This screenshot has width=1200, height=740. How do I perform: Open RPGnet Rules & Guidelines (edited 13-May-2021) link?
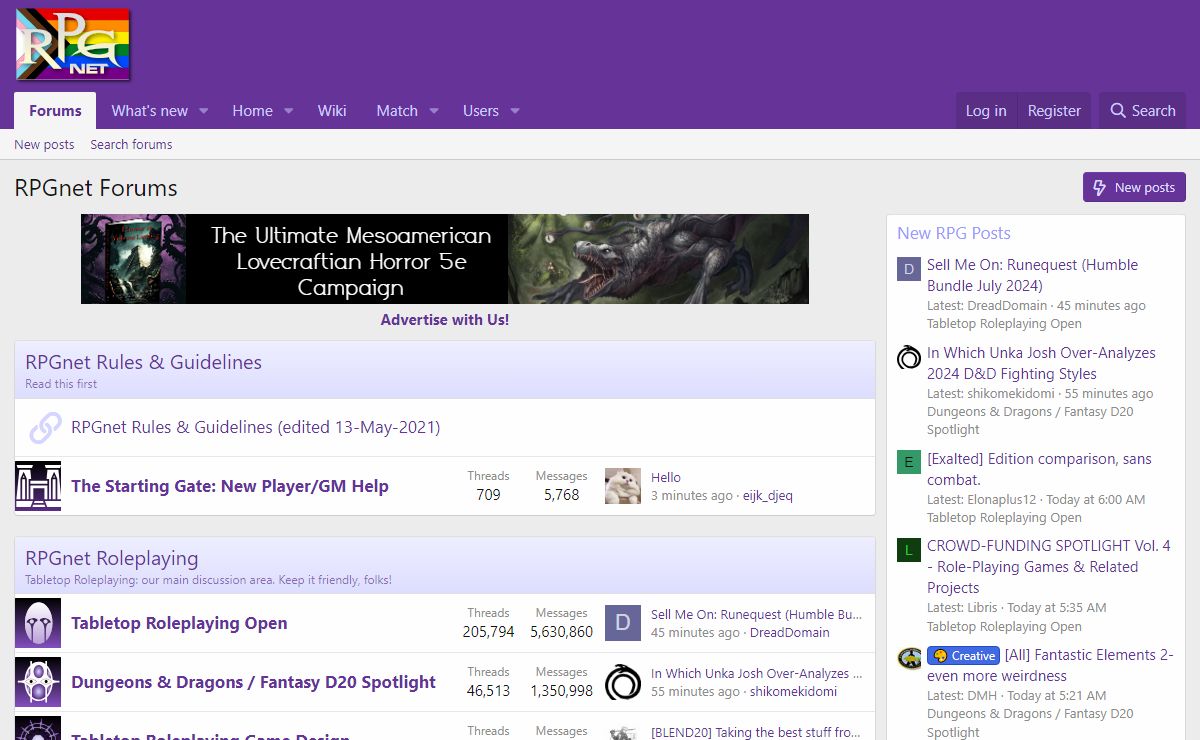click(x=255, y=427)
